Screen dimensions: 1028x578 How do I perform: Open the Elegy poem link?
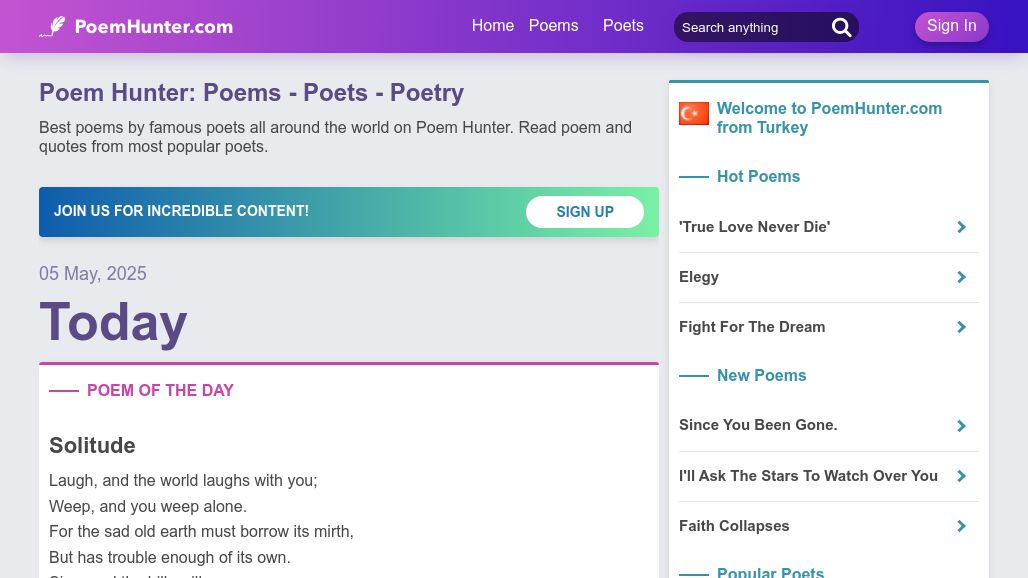699,277
